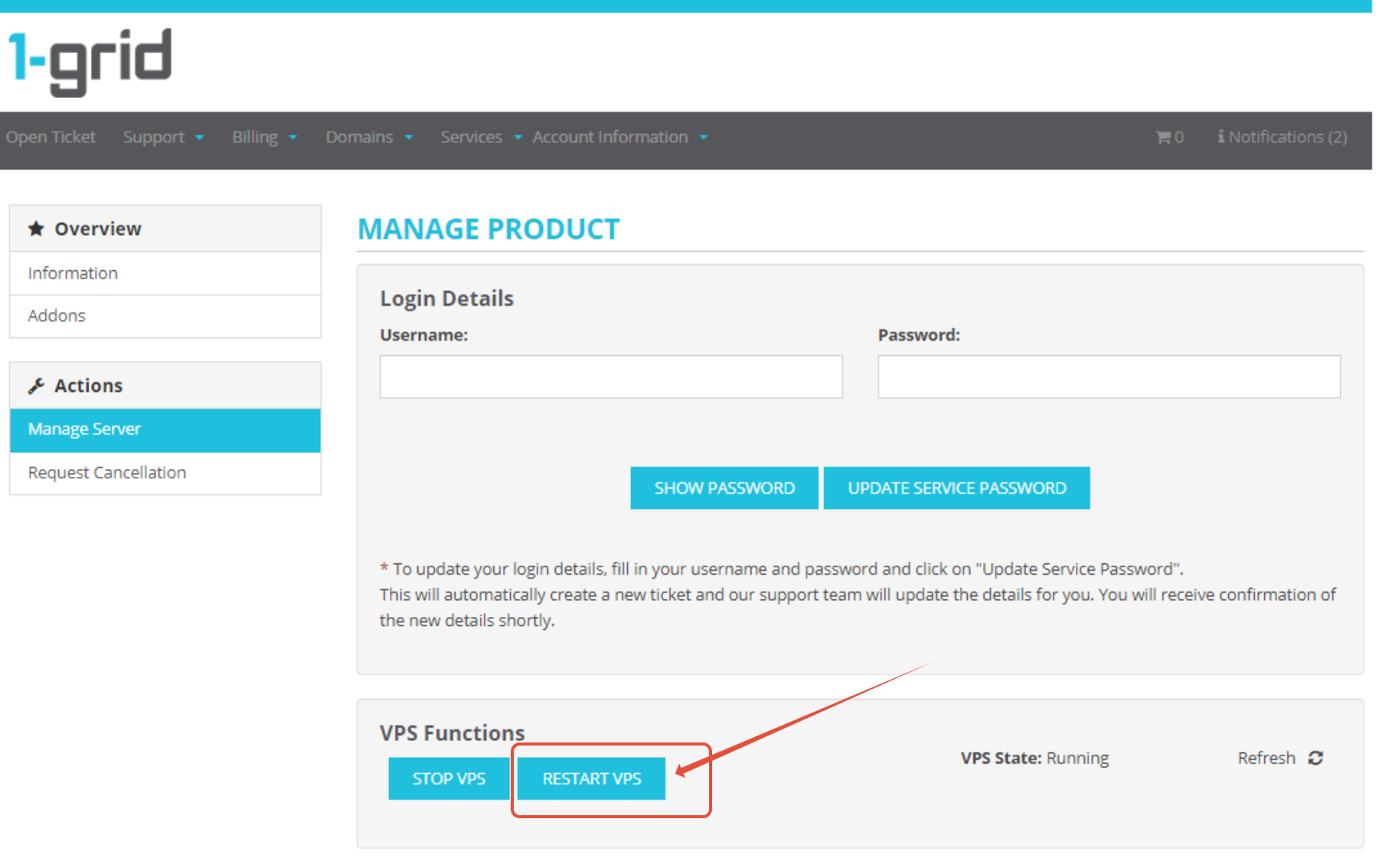Click the Stop VPS button
Screen dimensions: 1376x868
point(449,778)
